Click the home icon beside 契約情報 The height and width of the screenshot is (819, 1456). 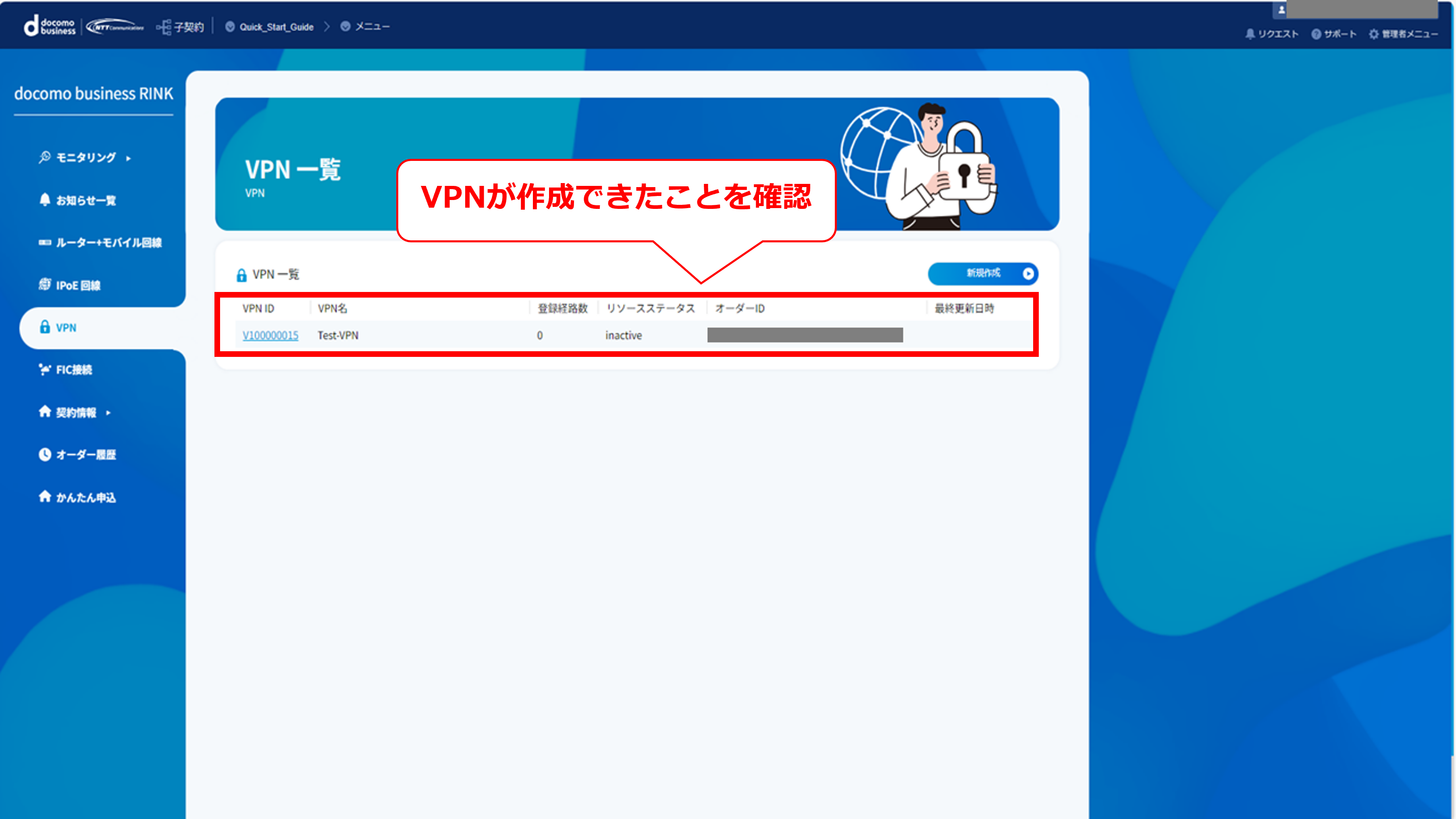pyautogui.click(x=45, y=411)
